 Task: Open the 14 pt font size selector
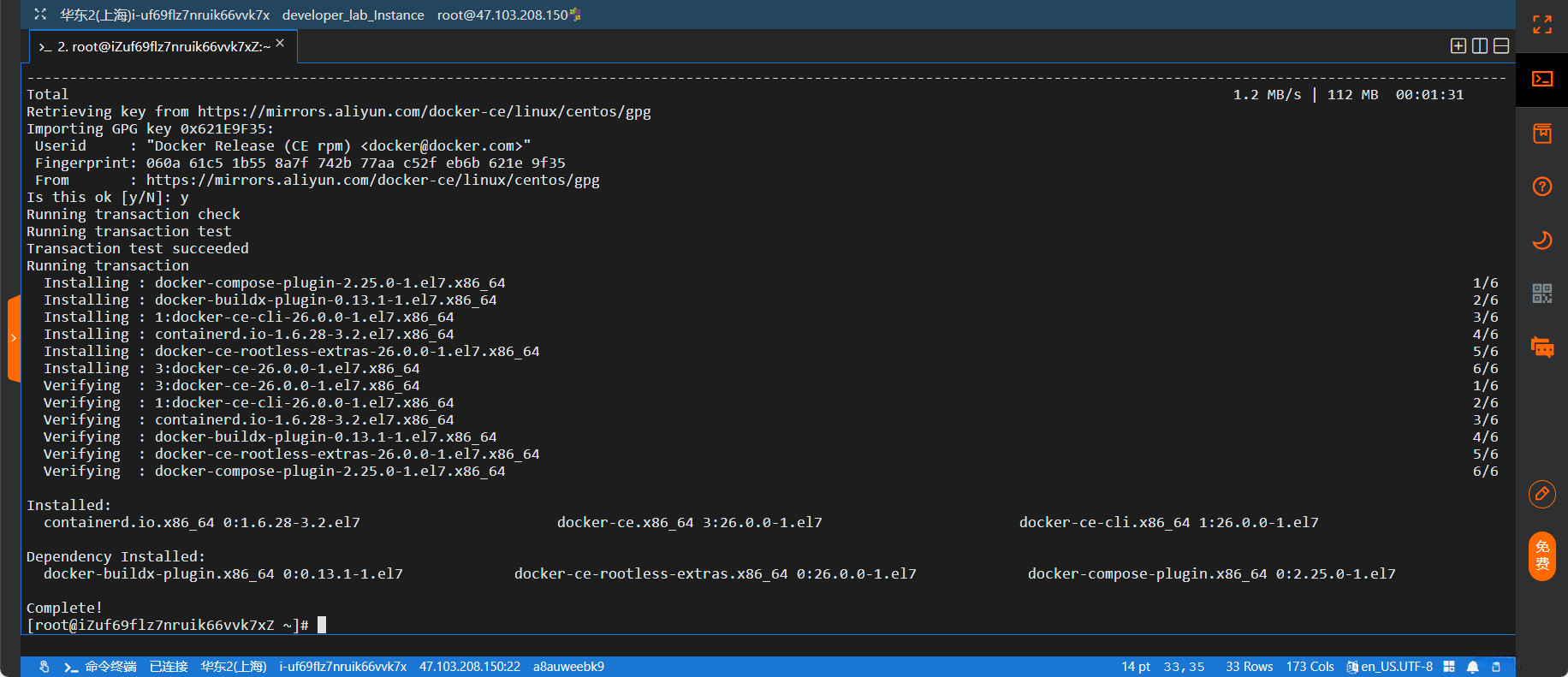(1136, 667)
